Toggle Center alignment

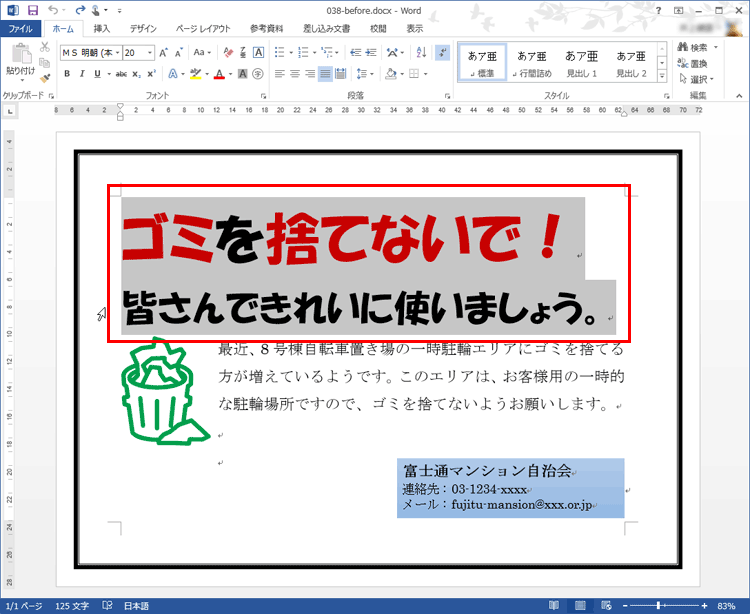[295, 74]
